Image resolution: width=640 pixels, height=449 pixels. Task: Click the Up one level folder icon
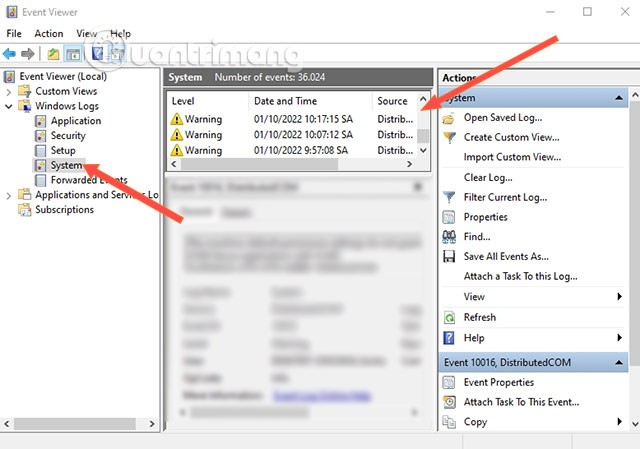coord(51,53)
